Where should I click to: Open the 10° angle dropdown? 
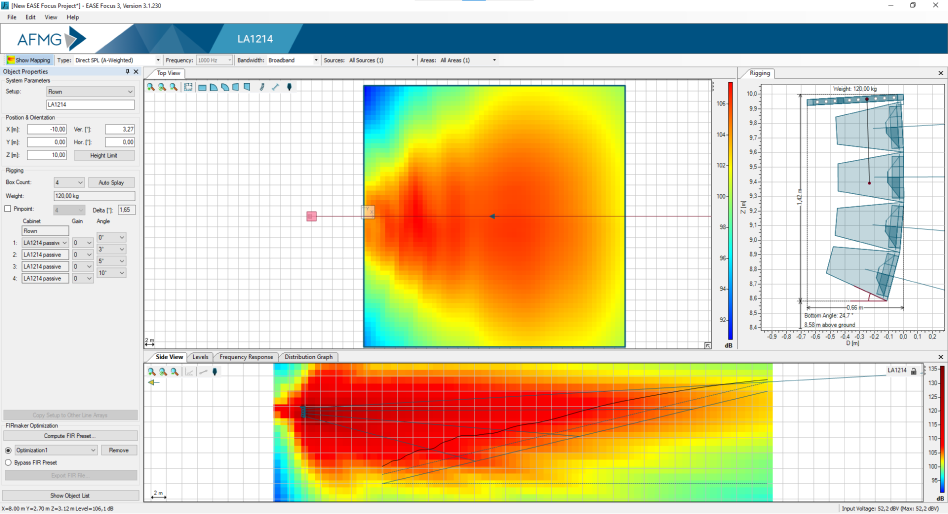click(x=112, y=273)
